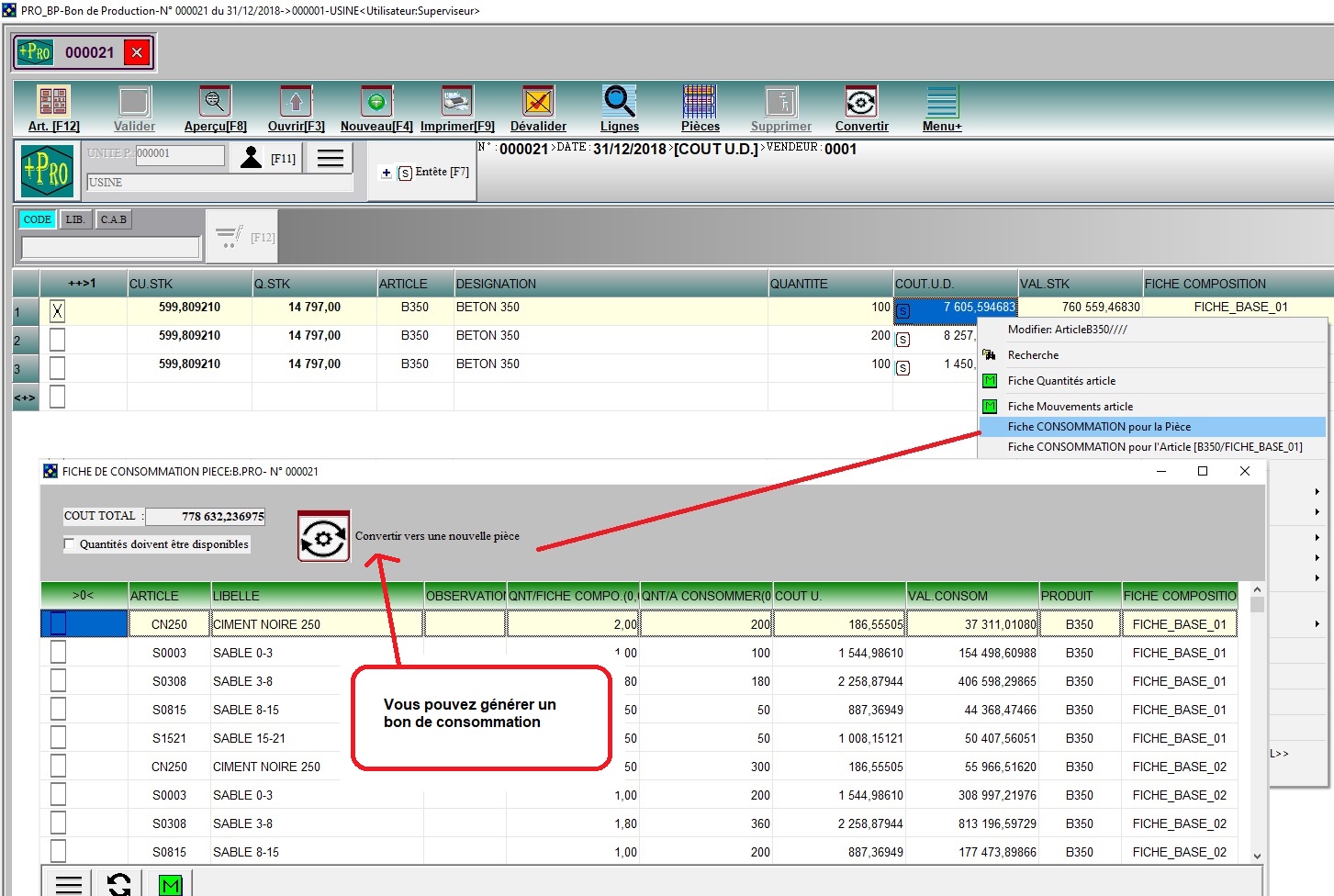The image size is (1334, 896).
Task: Open hamburger menu at bottom of consumption window
Action: click(69, 885)
